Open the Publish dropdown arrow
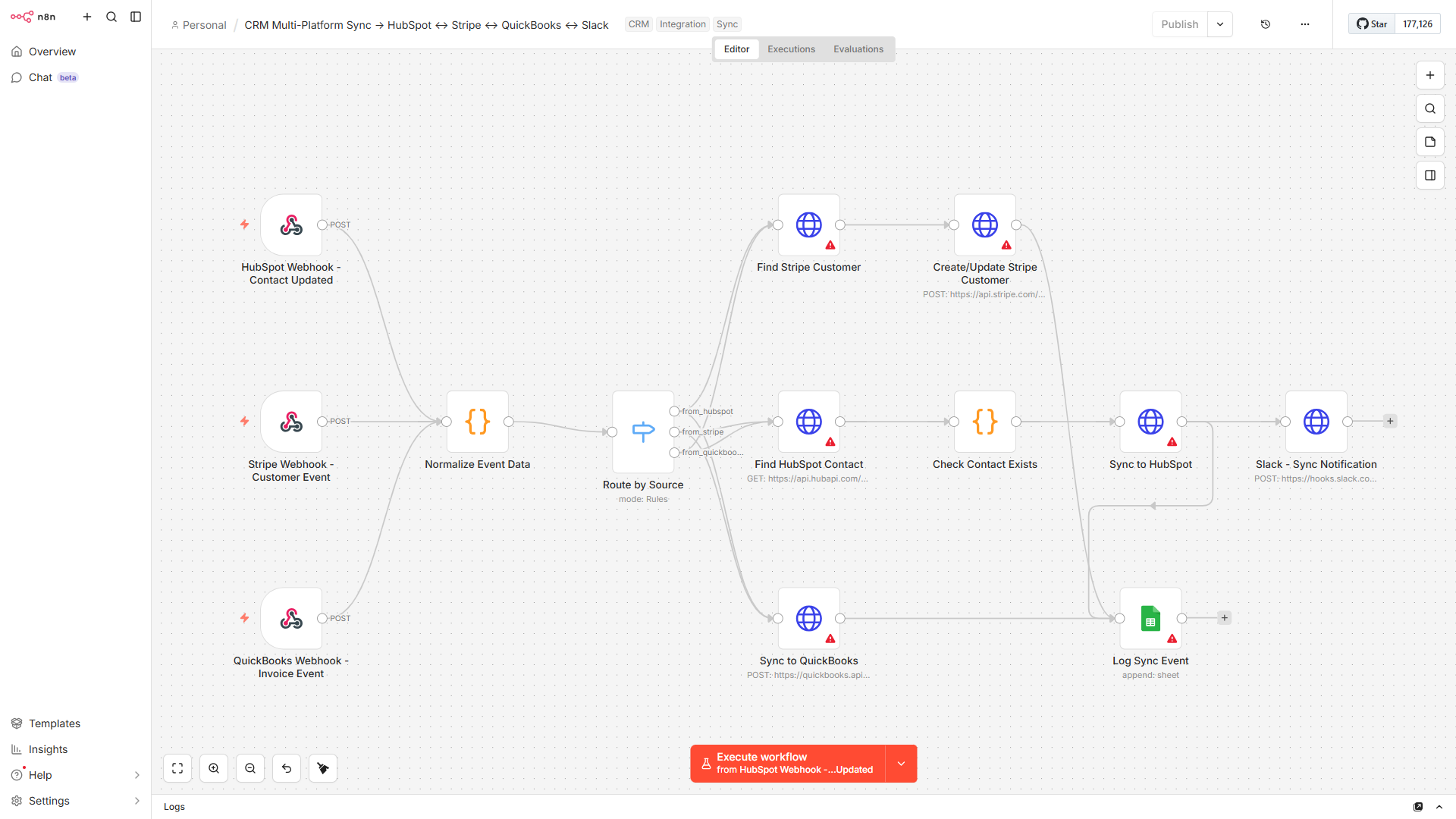 pos(1219,24)
